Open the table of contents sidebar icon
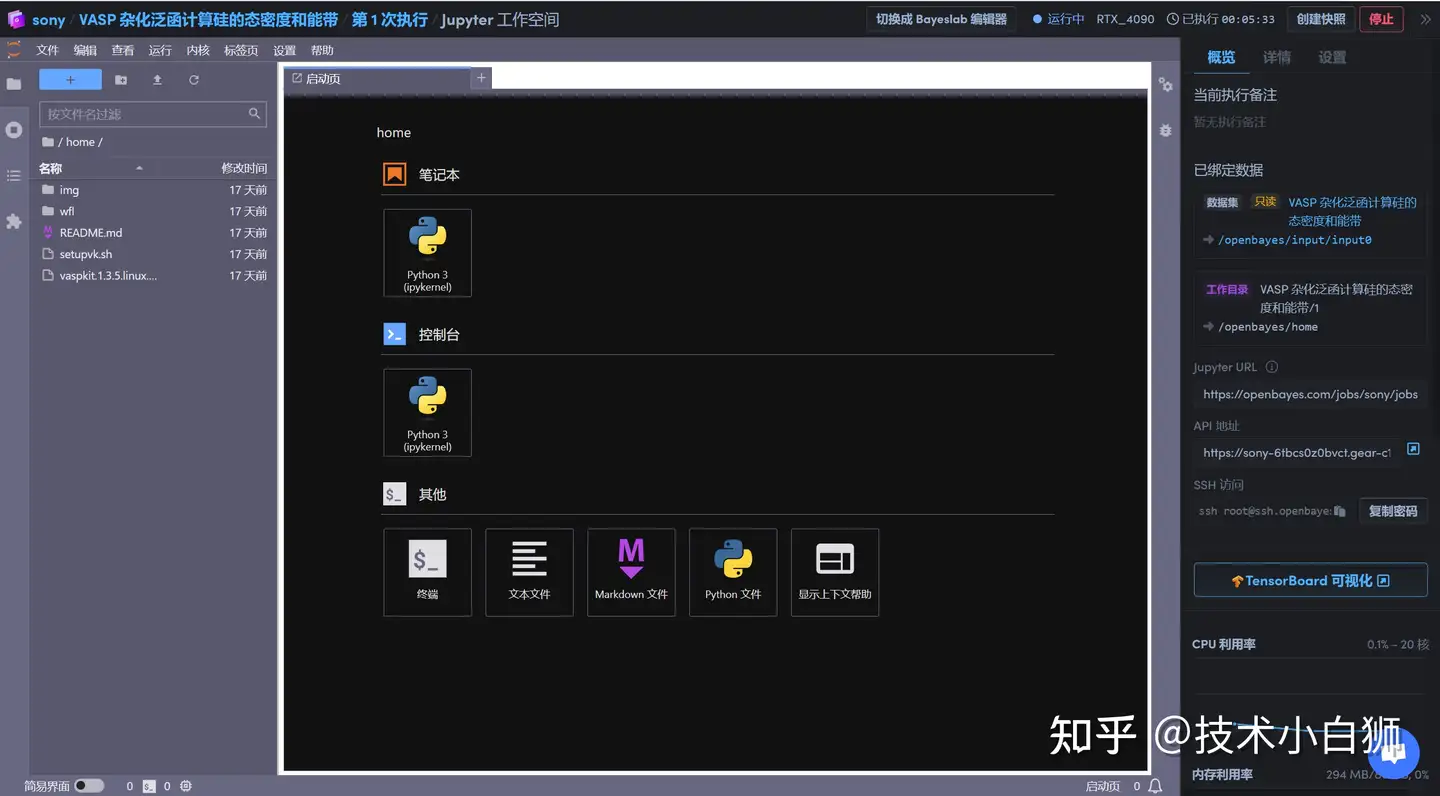This screenshot has height=796, width=1440. 14,176
